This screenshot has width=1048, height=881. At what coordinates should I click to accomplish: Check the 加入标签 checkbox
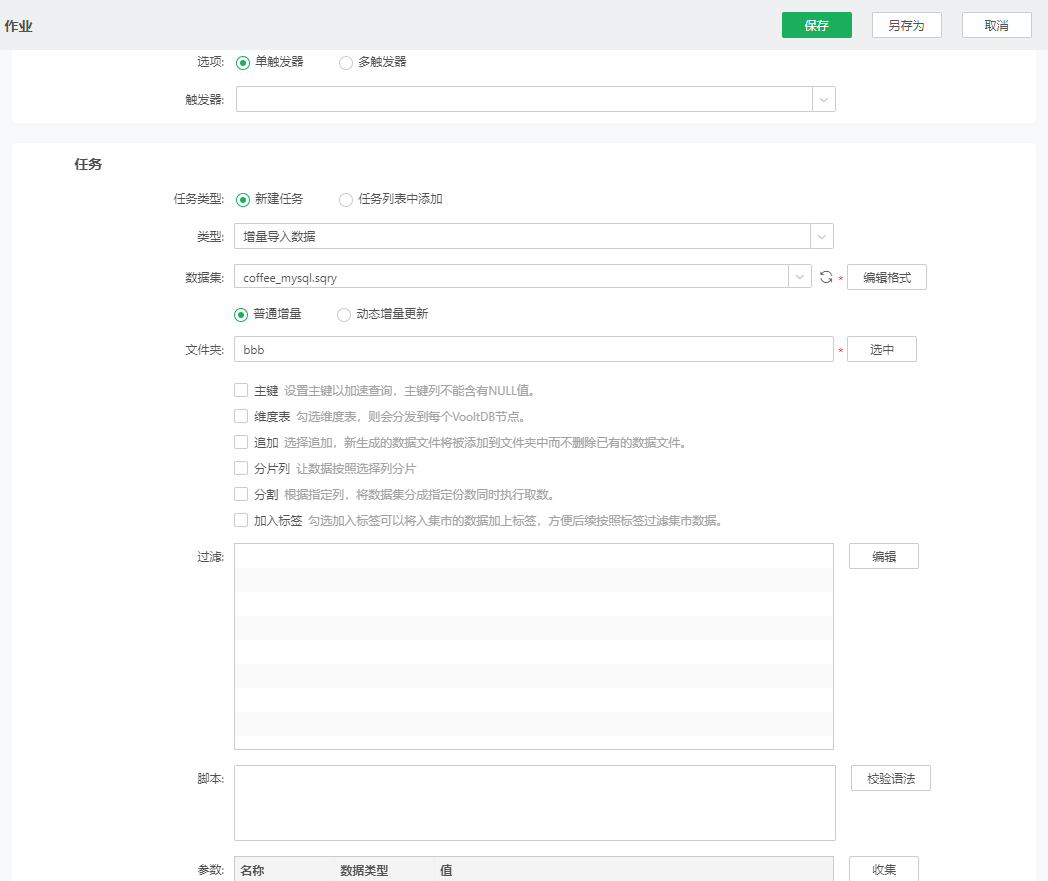[x=239, y=519]
